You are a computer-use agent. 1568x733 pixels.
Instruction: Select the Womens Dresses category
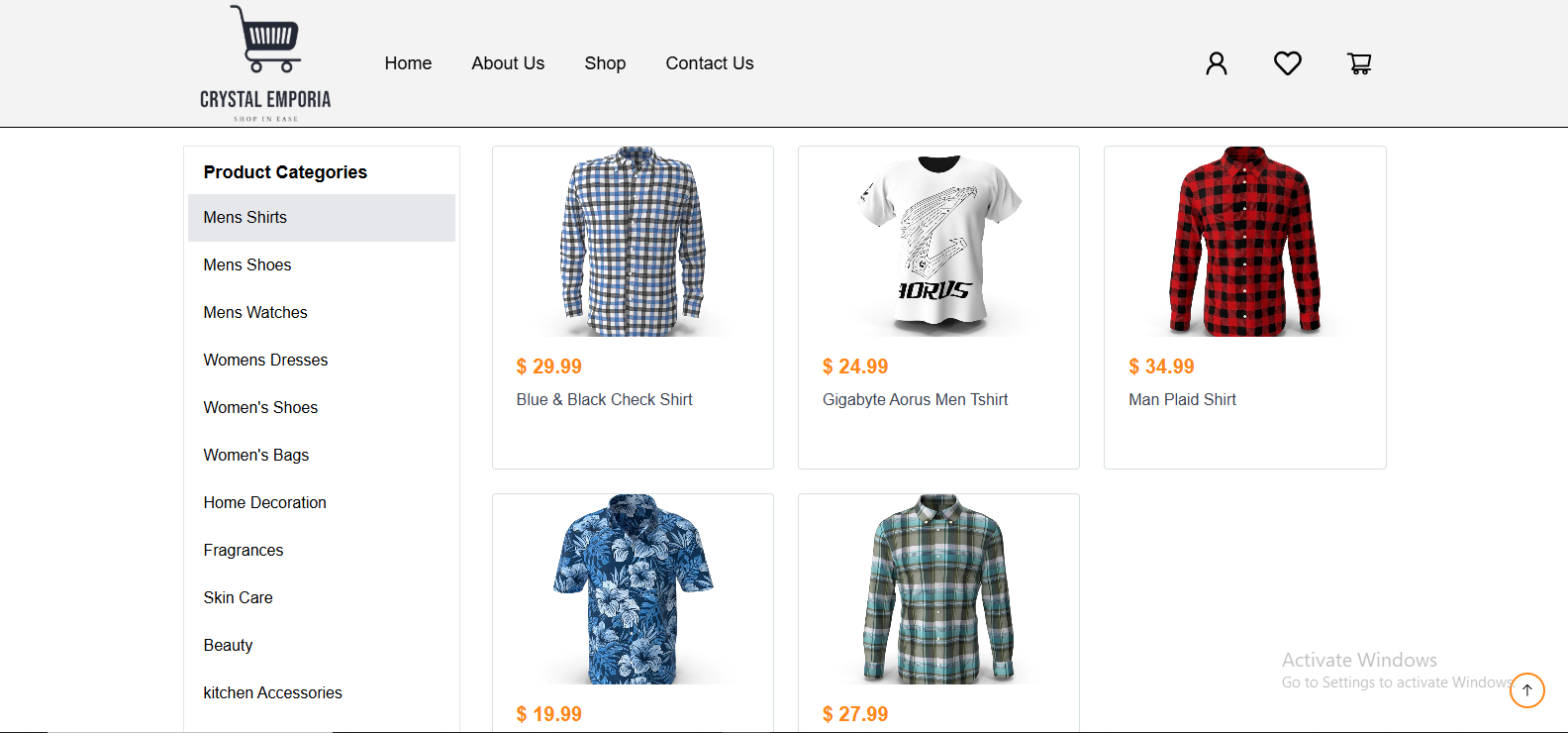322,361
